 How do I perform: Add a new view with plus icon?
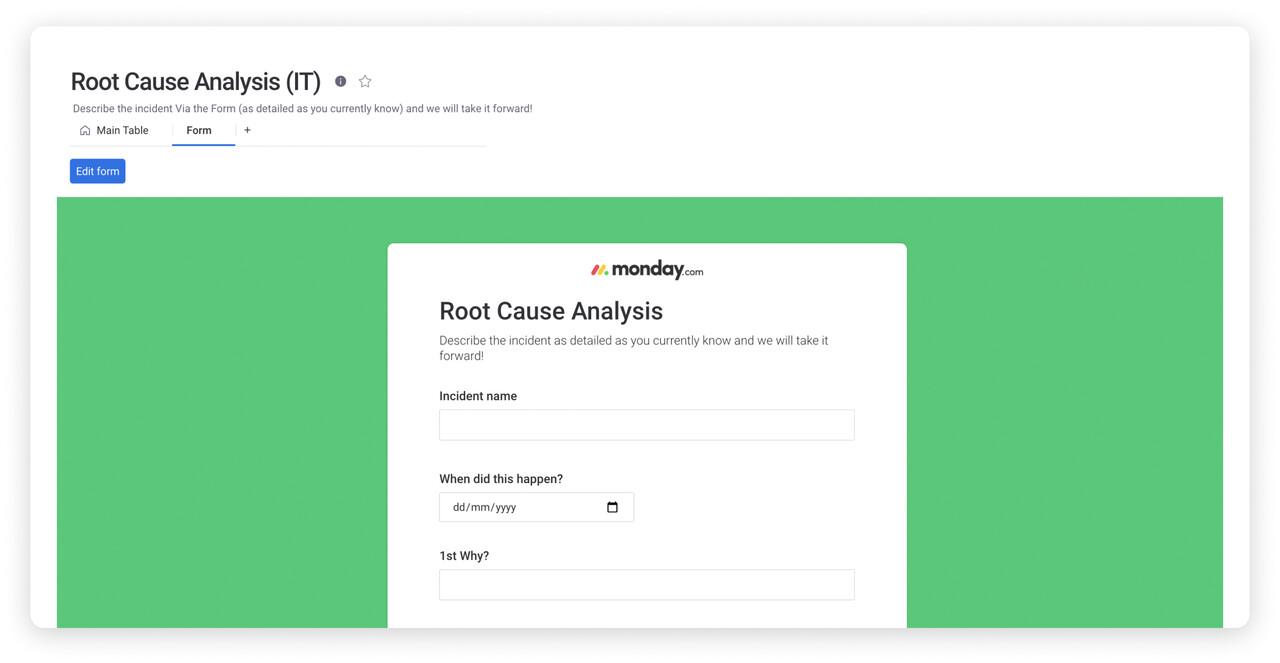[x=247, y=131]
